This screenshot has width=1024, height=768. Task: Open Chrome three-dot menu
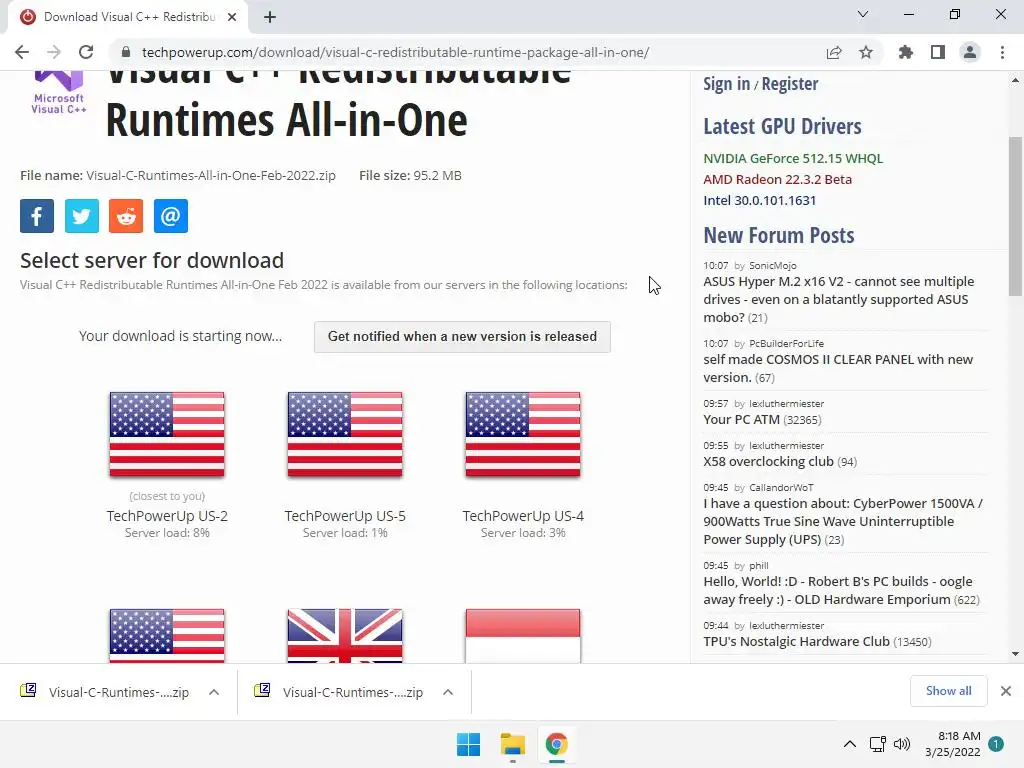tap(1002, 52)
